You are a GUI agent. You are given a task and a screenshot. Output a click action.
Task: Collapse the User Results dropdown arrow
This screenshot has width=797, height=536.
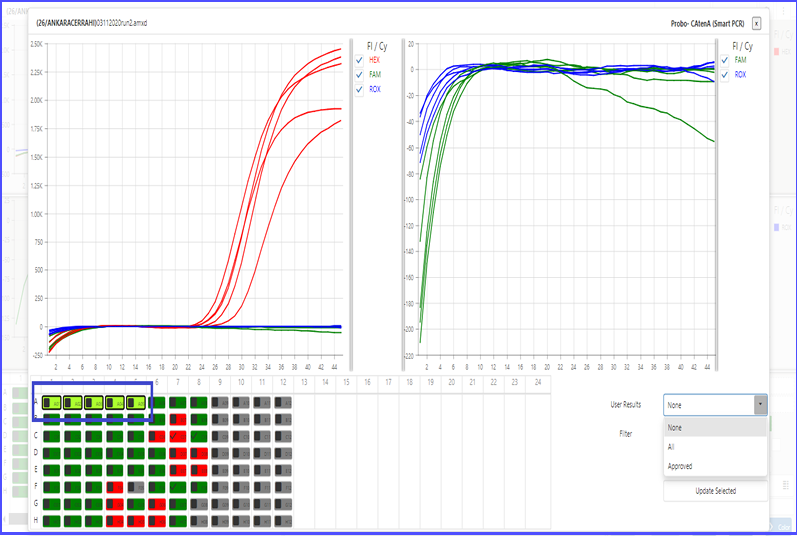click(760, 405)
